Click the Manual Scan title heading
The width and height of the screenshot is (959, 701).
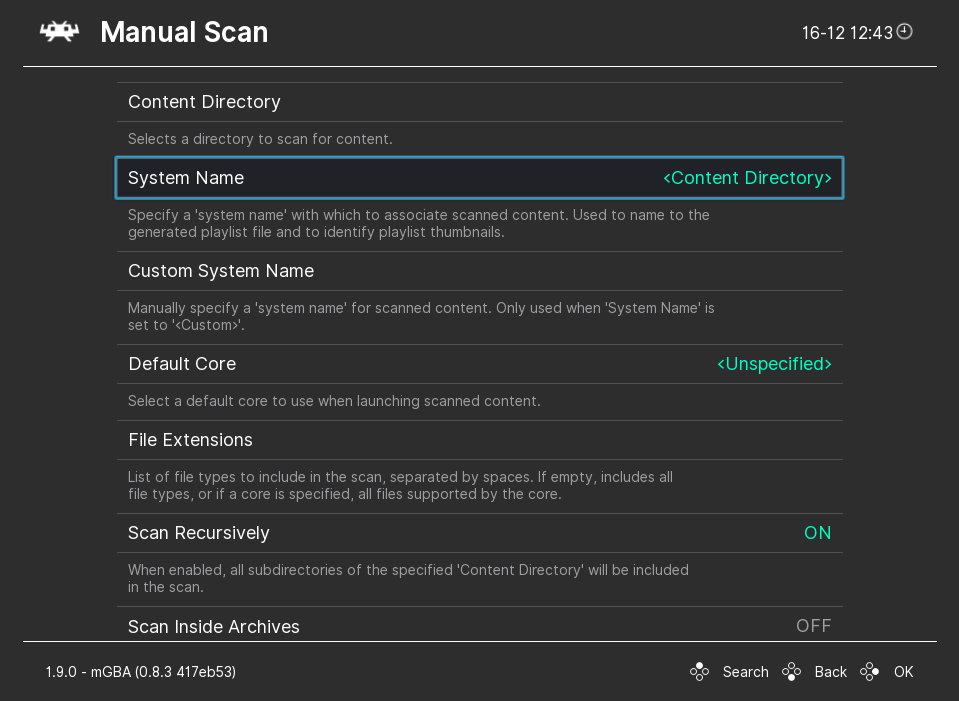184,33
